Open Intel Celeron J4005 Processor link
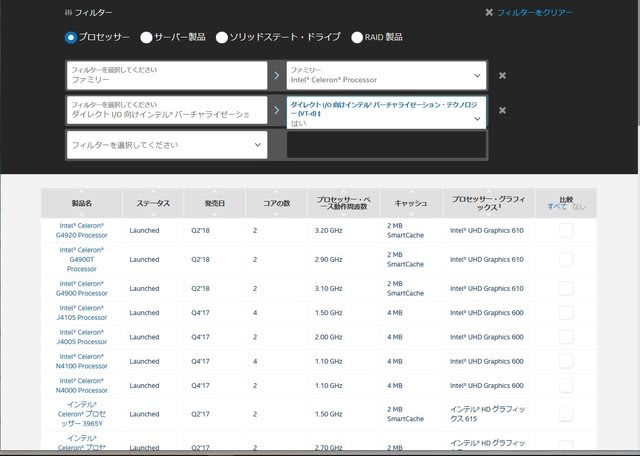Viewport: 640px width, 456px height. pos(82,337)
